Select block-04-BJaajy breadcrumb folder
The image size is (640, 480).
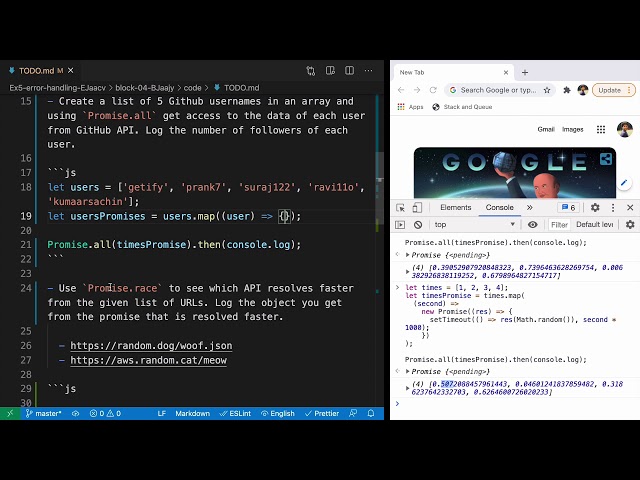[x=144, y=88]
